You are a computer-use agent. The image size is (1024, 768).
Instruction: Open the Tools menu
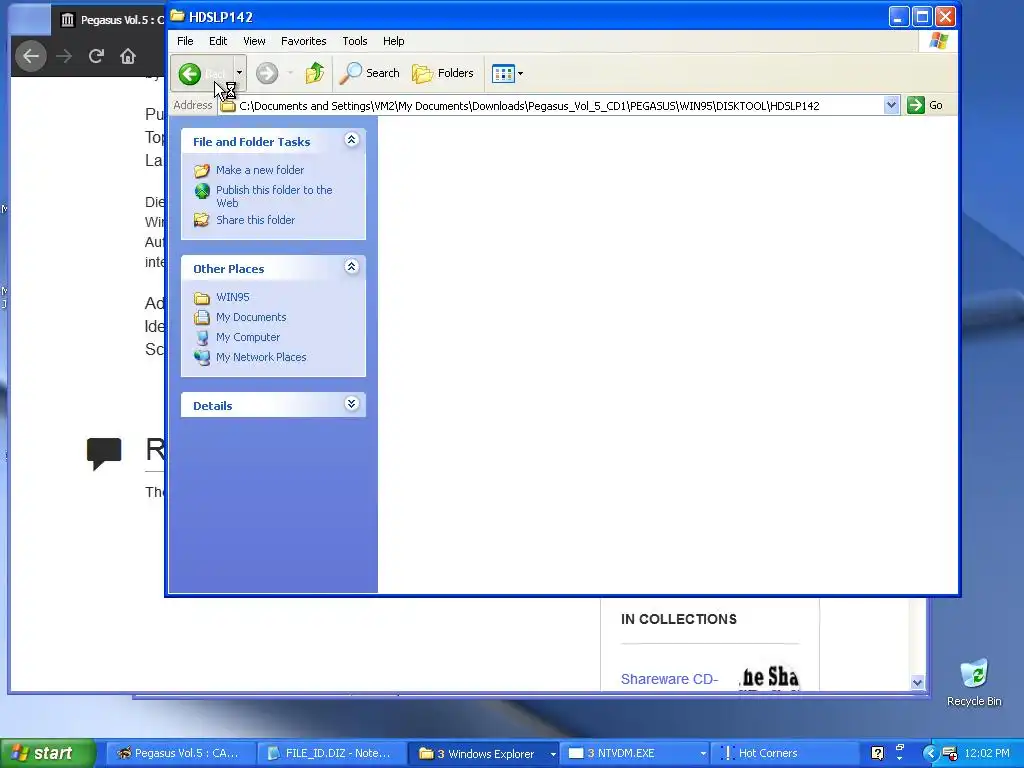[x=355, y=40]
